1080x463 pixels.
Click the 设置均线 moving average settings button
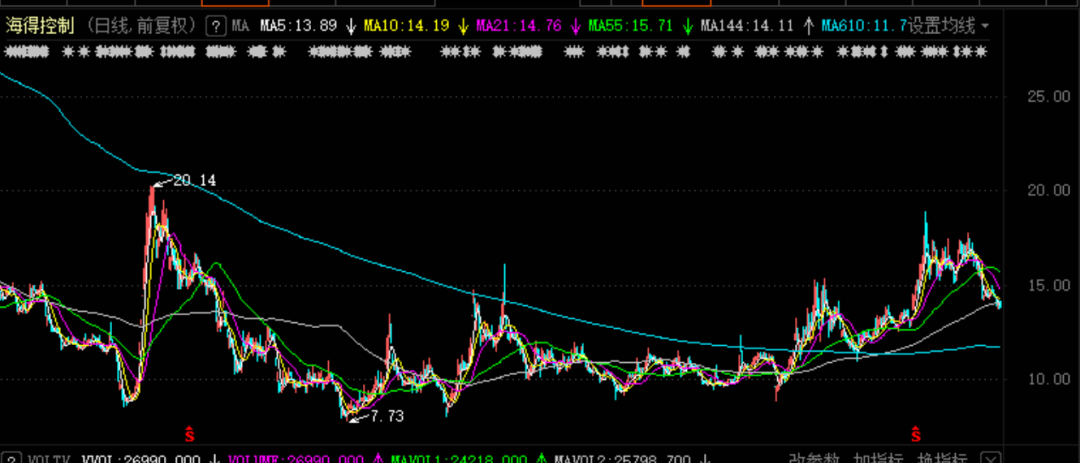coord(942,27)
